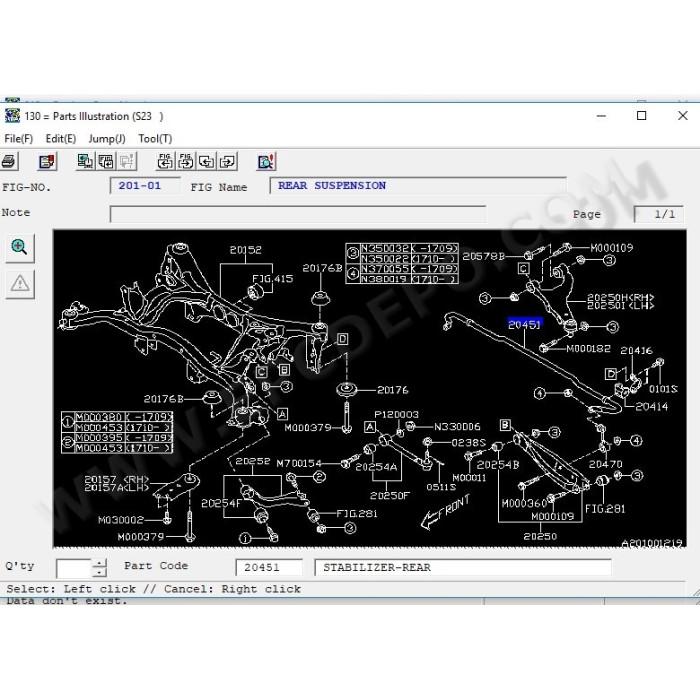
Task: Select bolt M000182 in diagram
Action: 588,349
